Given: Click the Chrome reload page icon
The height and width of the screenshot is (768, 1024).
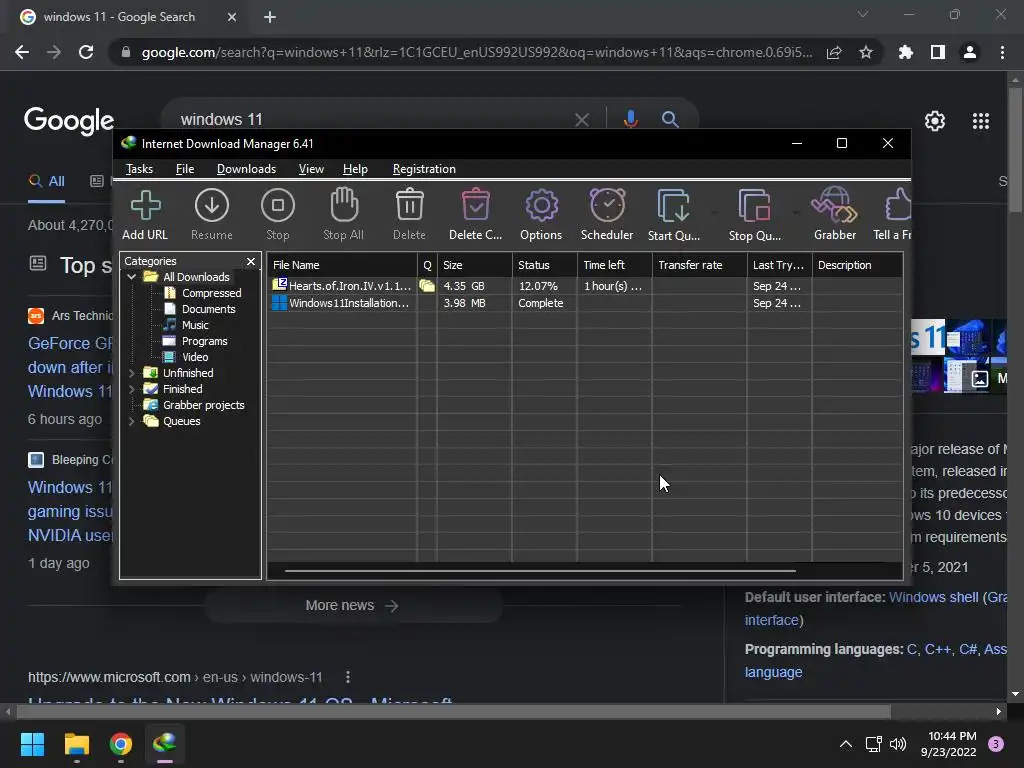Looking at the screenshot, I should 86,52.
